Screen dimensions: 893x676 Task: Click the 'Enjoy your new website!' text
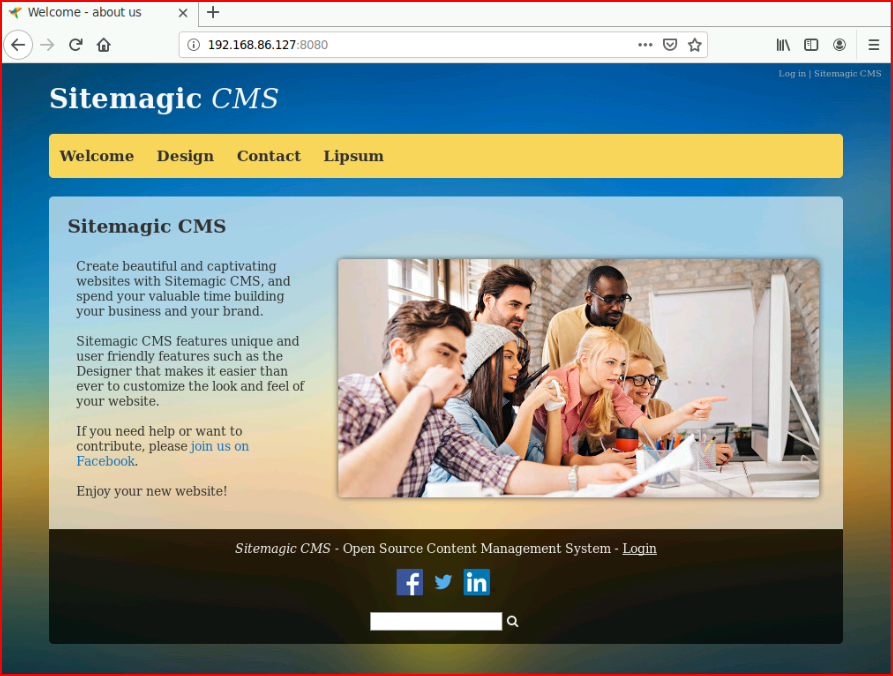(151, 491)
